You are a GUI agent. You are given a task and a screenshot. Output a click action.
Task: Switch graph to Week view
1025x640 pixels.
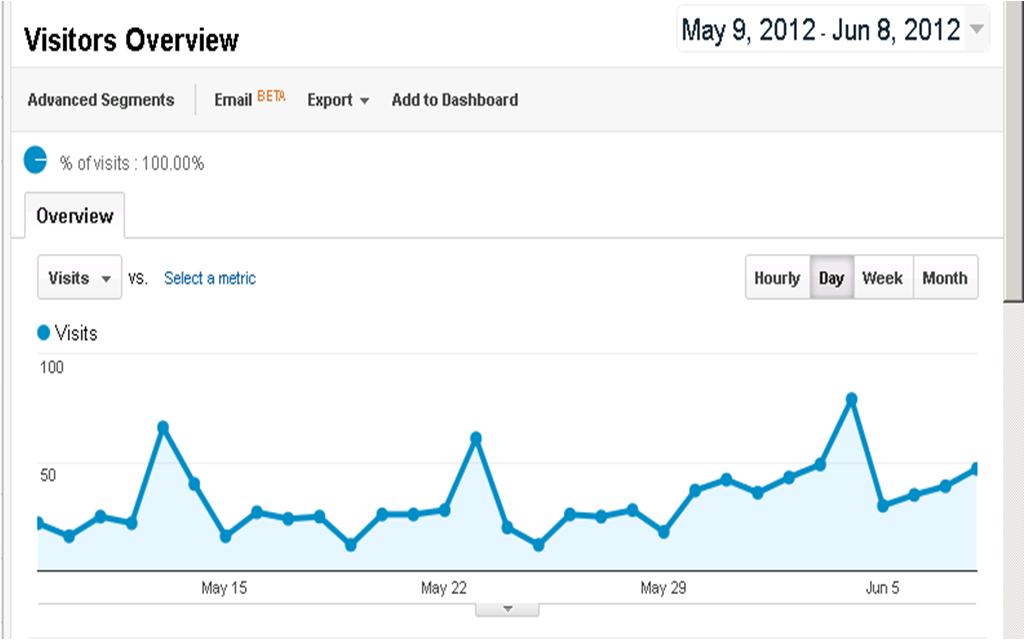pos(882,278)
